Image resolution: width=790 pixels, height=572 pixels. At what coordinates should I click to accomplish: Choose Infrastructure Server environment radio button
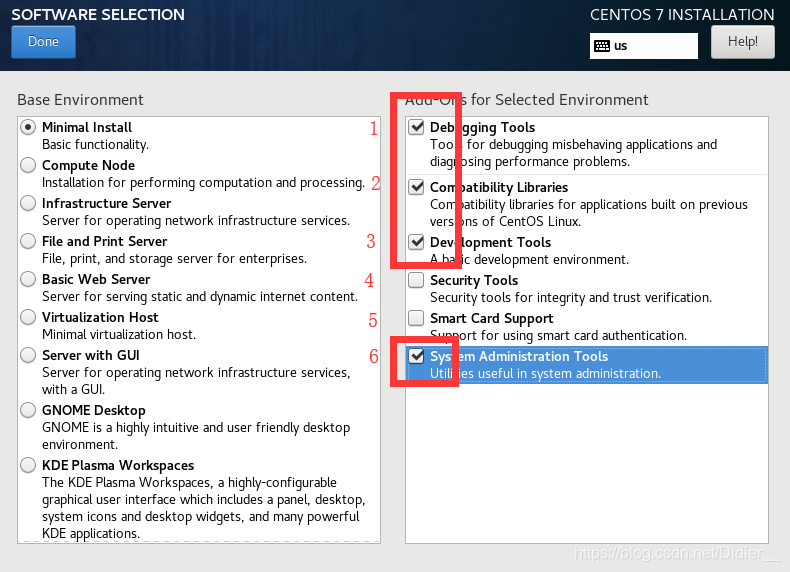pyautogui.click(x=28, y=203)
